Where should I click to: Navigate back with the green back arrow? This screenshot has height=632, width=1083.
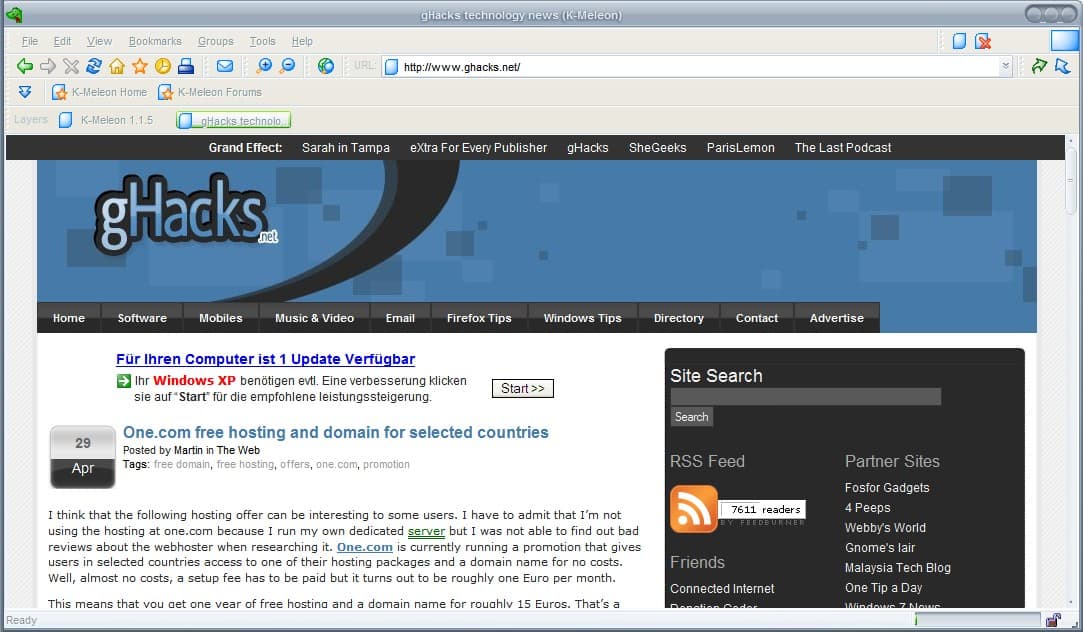(26, 66)
